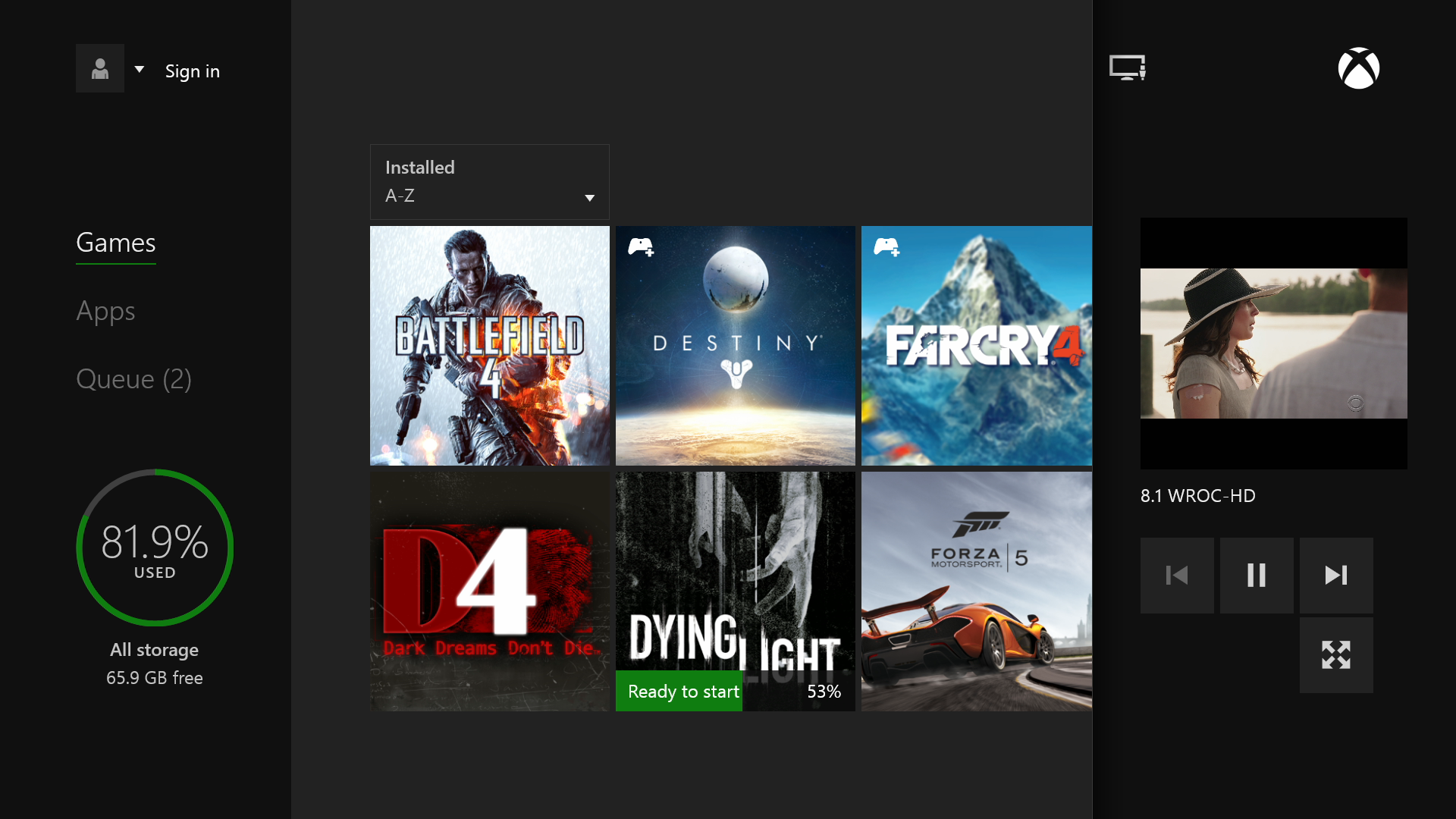
Task: Click the profile avatar icon
Action: click(x=99, y=67)
